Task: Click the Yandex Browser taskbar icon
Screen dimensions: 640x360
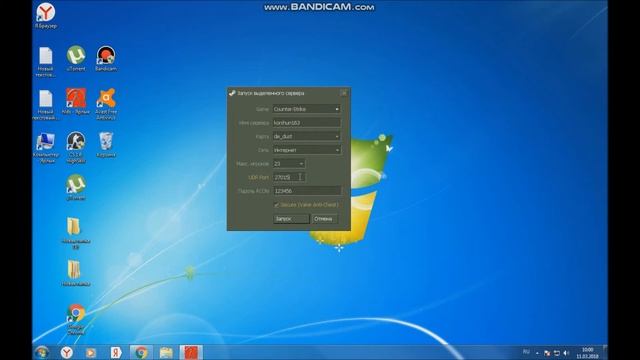Action: 67,352
